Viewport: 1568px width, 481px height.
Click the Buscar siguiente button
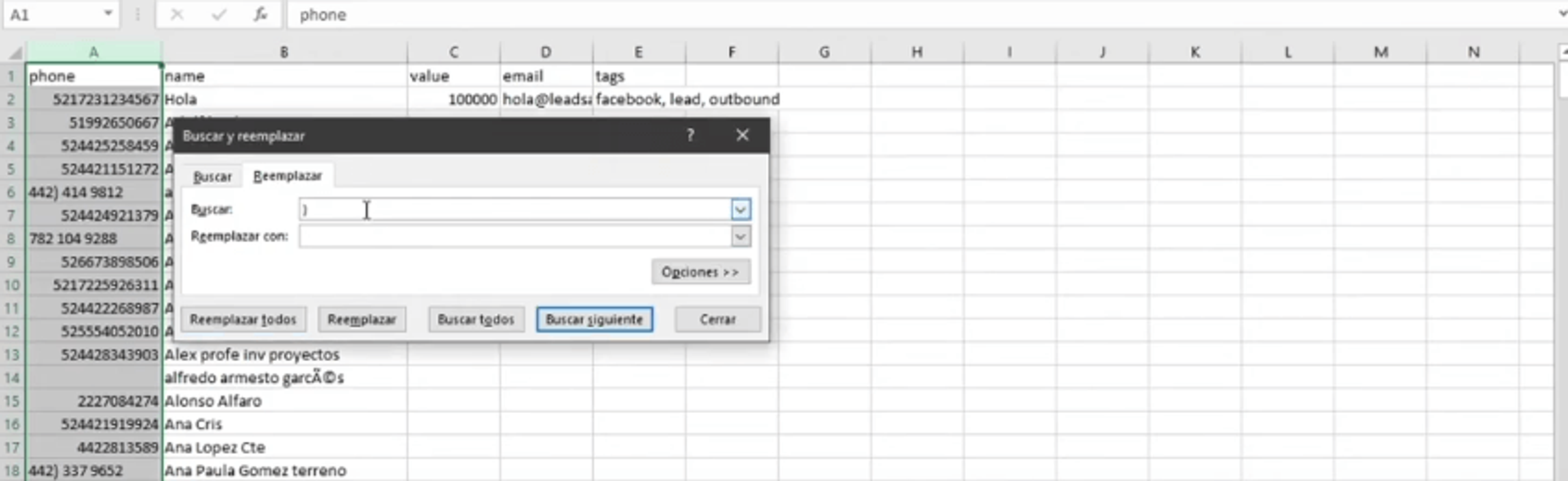[594, 320]
